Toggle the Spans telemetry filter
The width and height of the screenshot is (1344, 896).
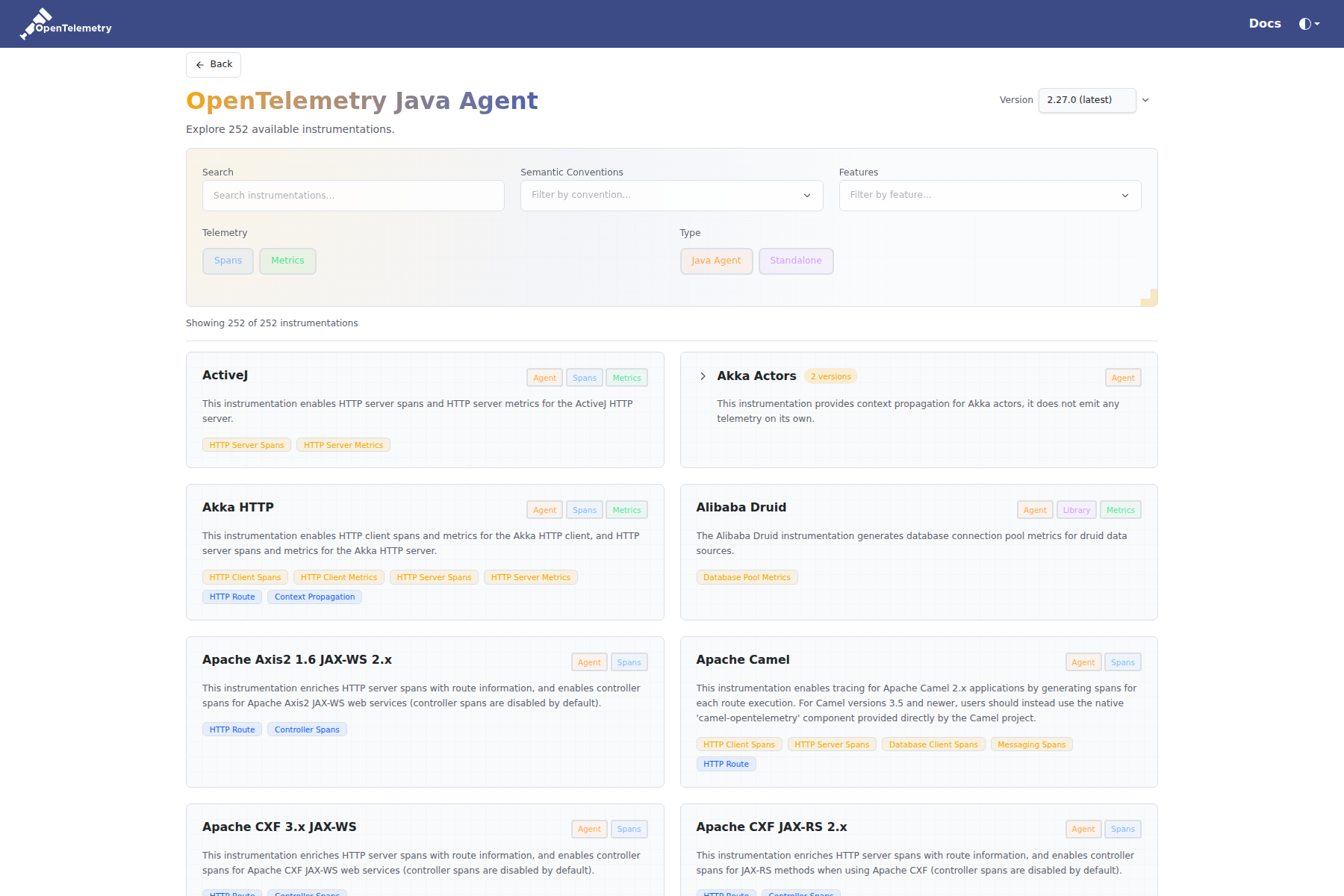click(228, 261)
